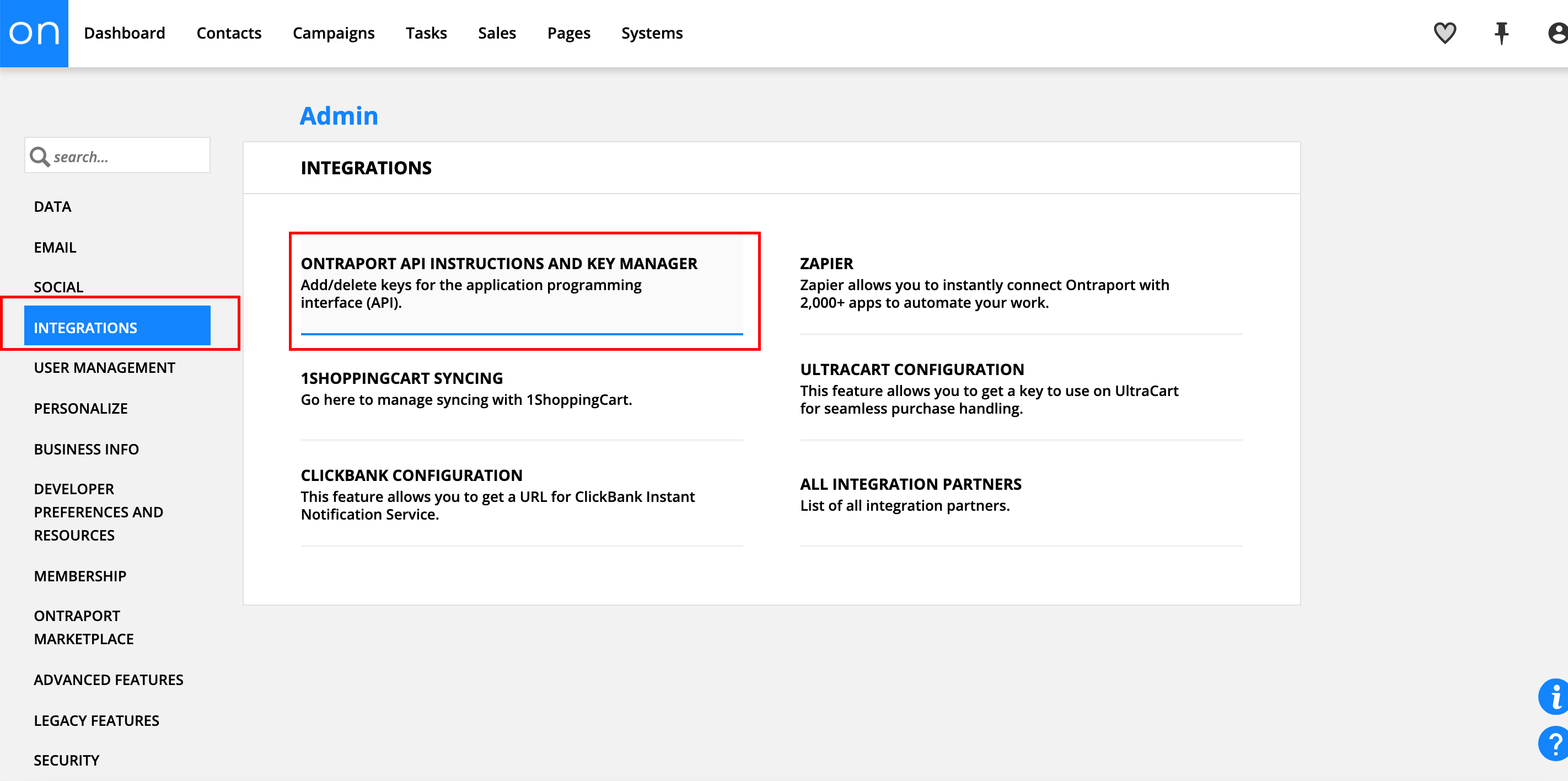Select SECURITY in the sidebar
The width and height of the screenshot is (1568, 781).
click(x=66, y=759)
